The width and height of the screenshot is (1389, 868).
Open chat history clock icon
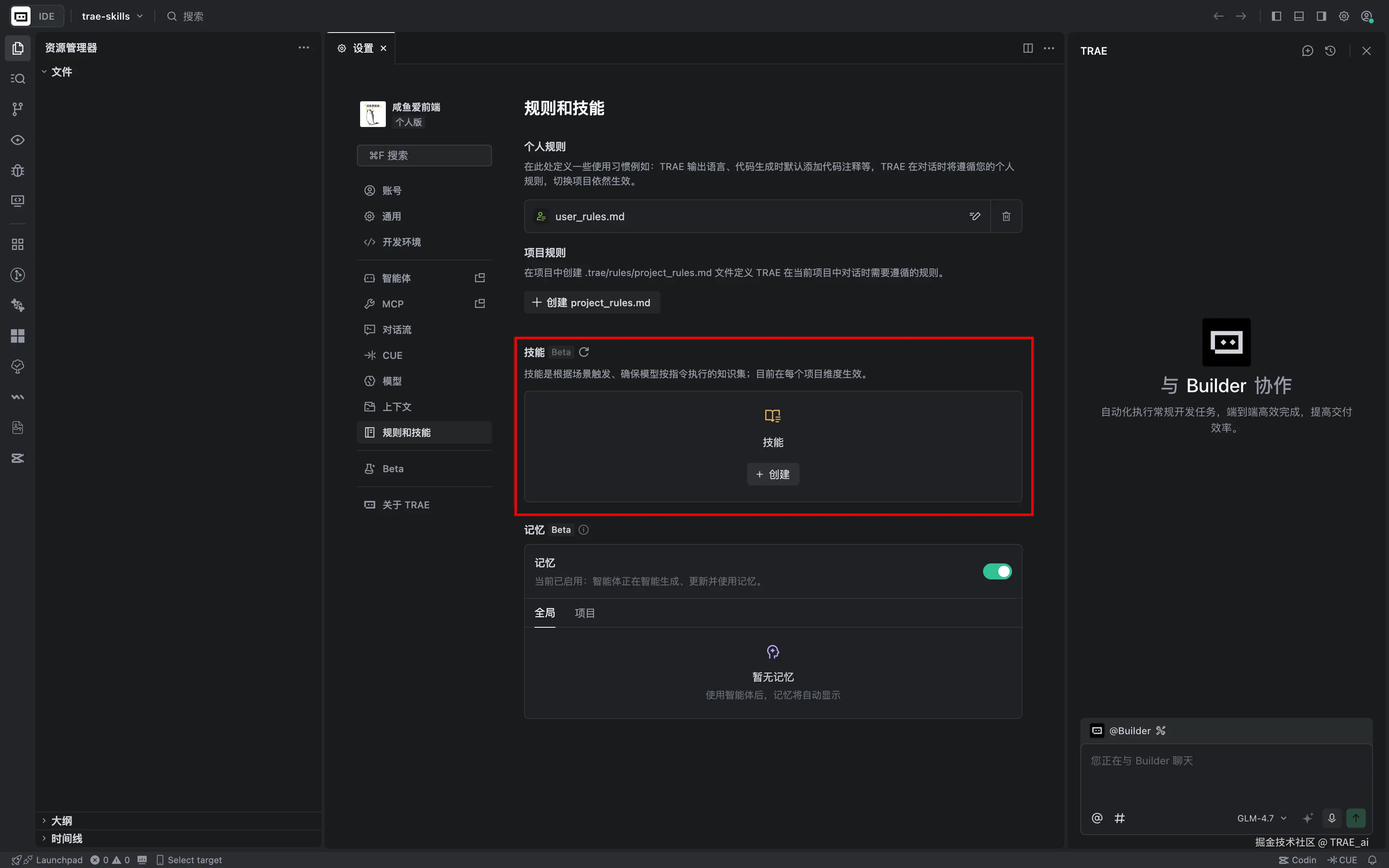1330,51
